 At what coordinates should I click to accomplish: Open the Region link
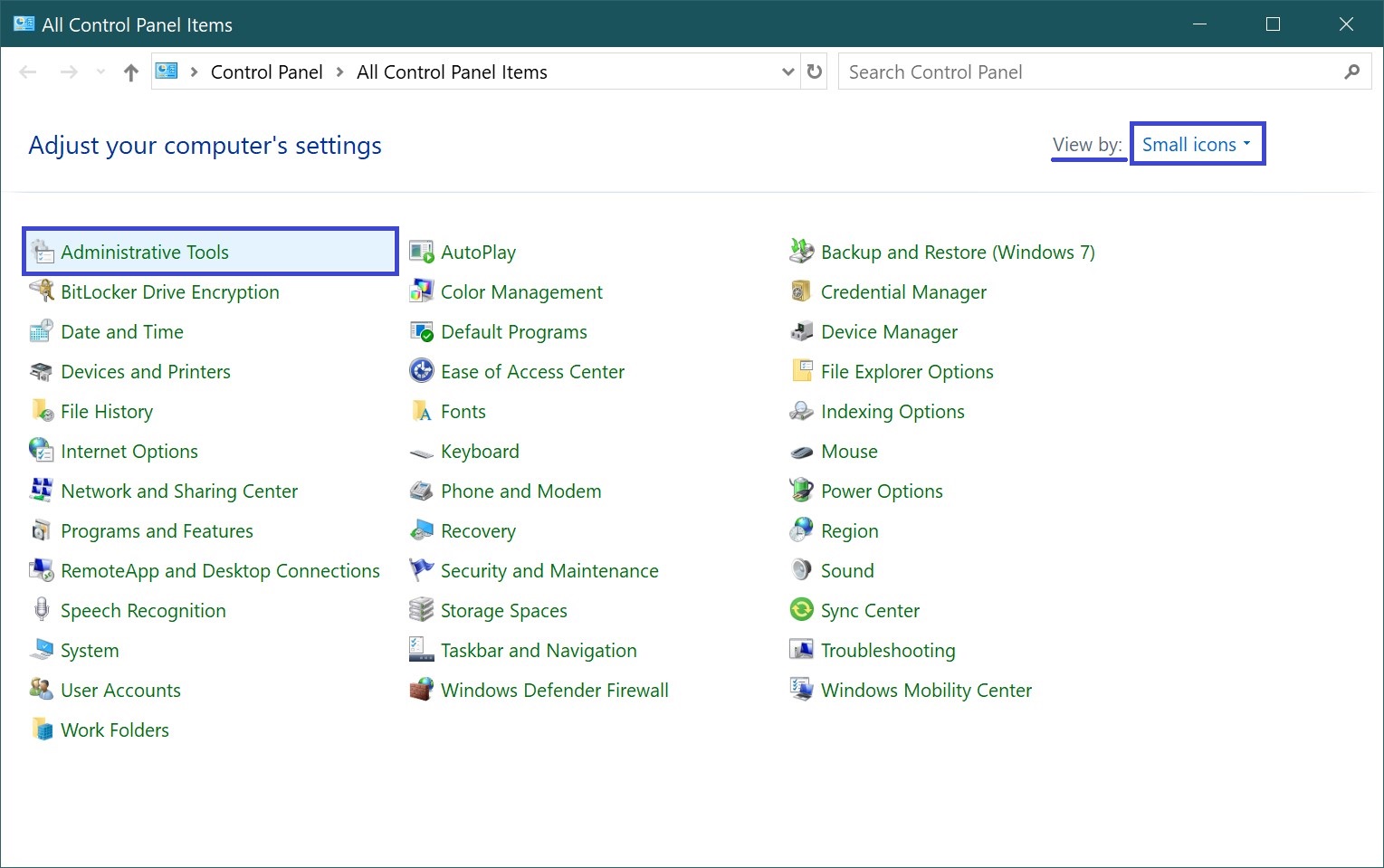click(x=850, y=531)
